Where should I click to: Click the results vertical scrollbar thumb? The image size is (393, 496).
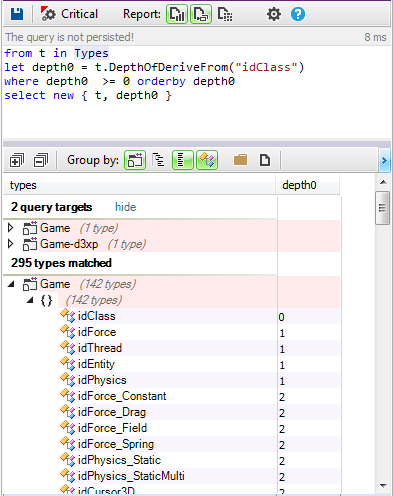(x=382, y=208)
